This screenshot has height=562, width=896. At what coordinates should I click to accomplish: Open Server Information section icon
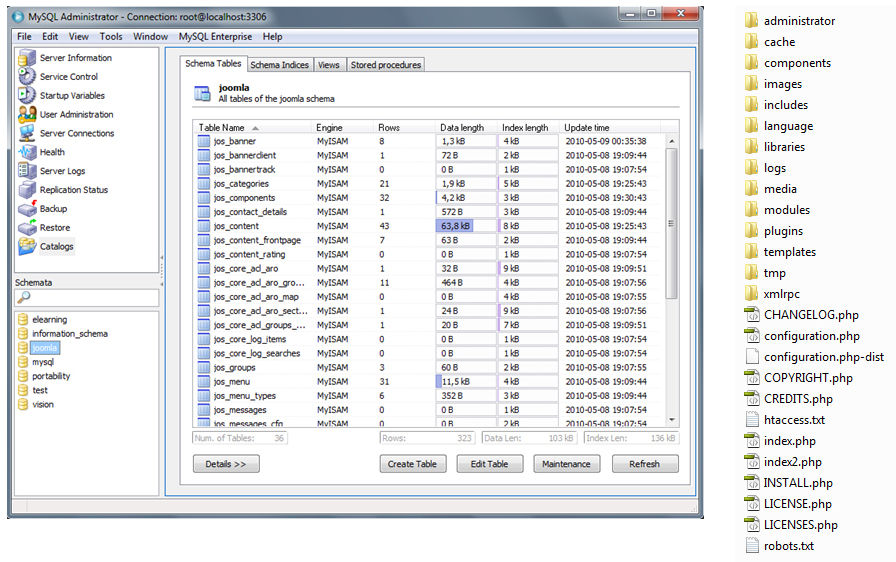(26, 58)
